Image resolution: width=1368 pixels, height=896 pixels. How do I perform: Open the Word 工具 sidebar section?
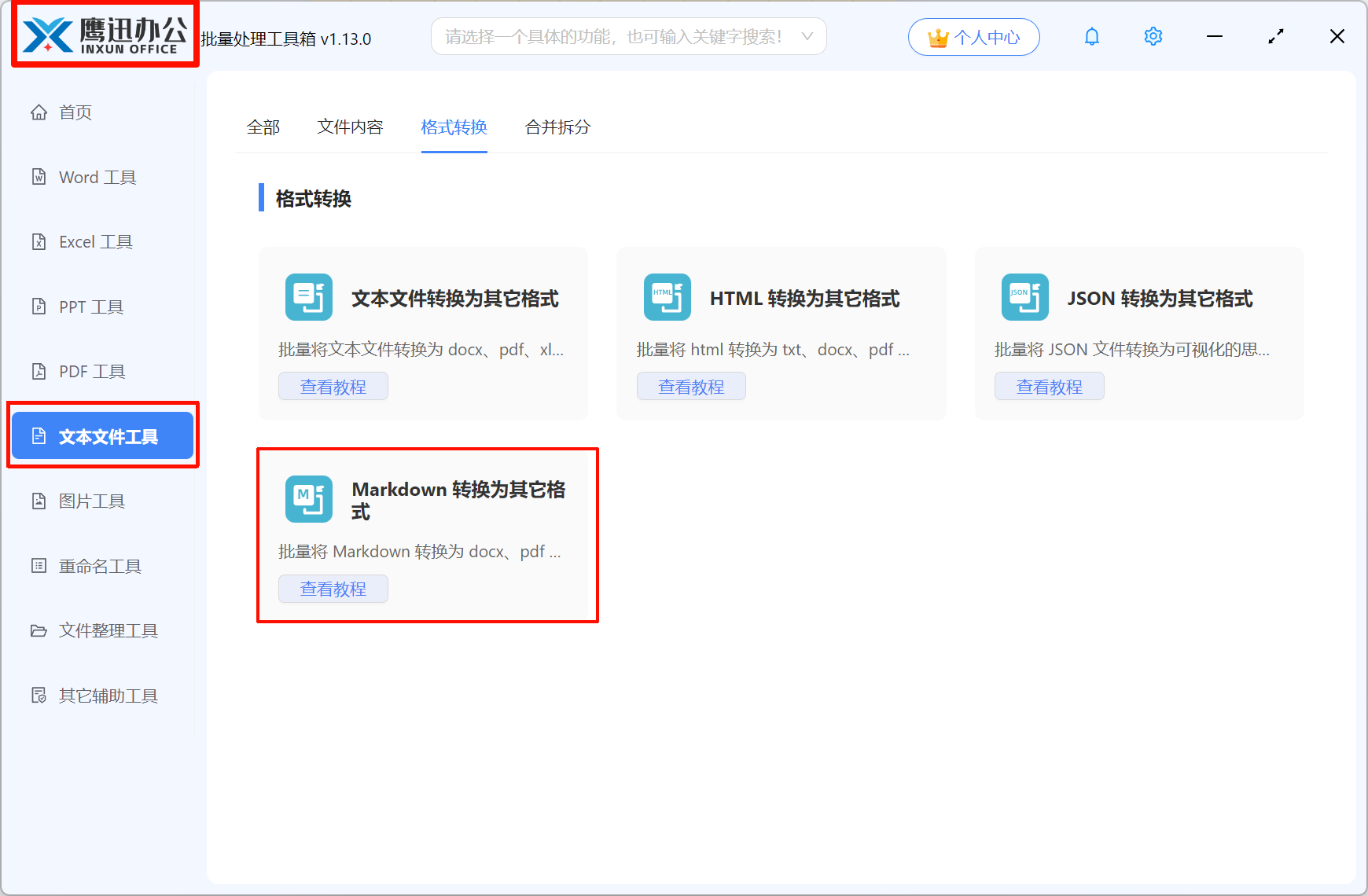(96, 177)
